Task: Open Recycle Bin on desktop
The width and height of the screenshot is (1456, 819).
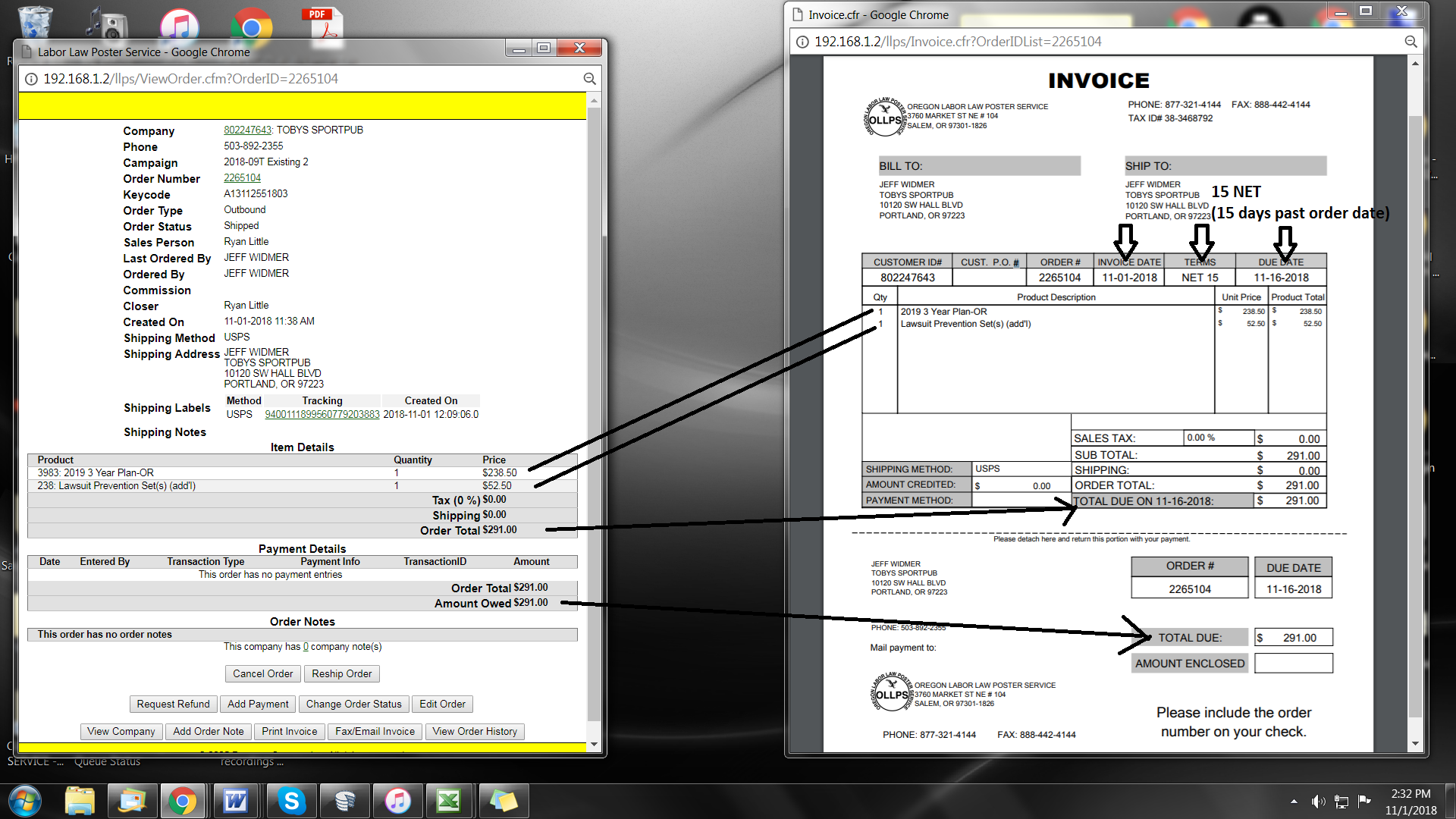Action: [x=35, y=21]
